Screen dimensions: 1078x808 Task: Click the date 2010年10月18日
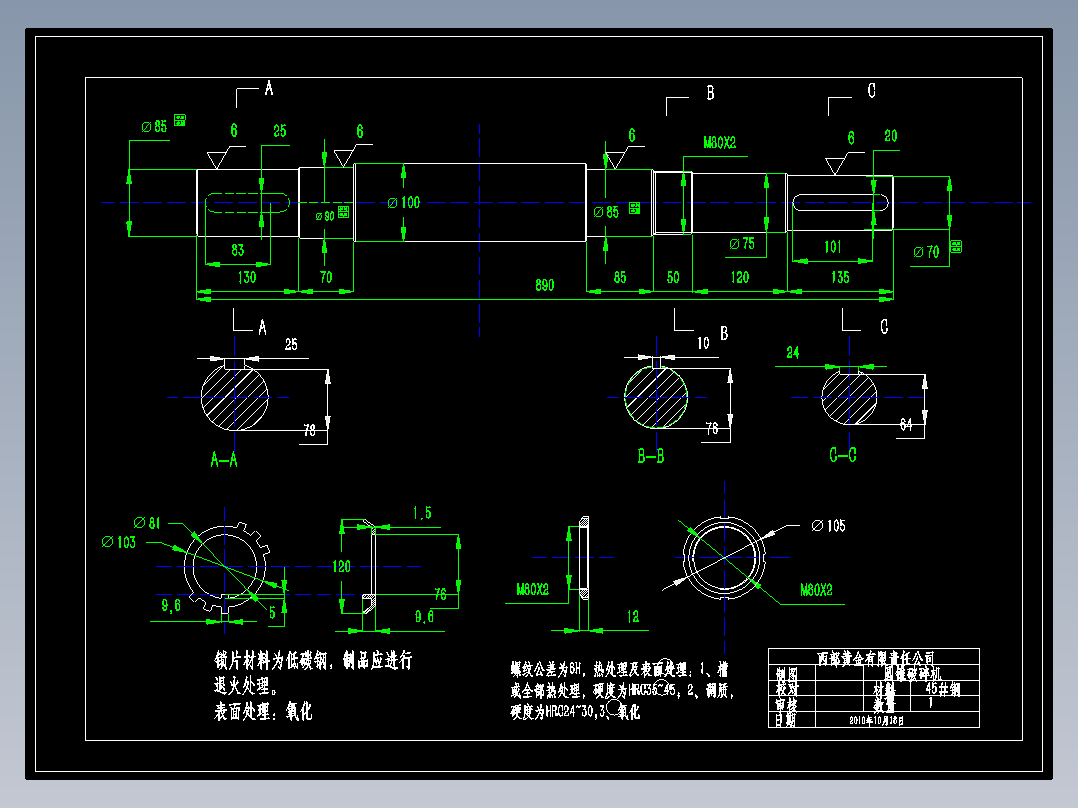click(877, 720)
